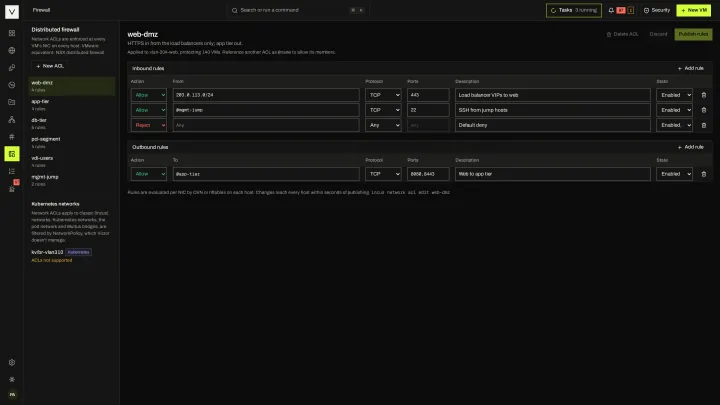Edit description 'Default deny'
Image resolution: width=720 pixels, height=405 pixels.
pos(553,125)
